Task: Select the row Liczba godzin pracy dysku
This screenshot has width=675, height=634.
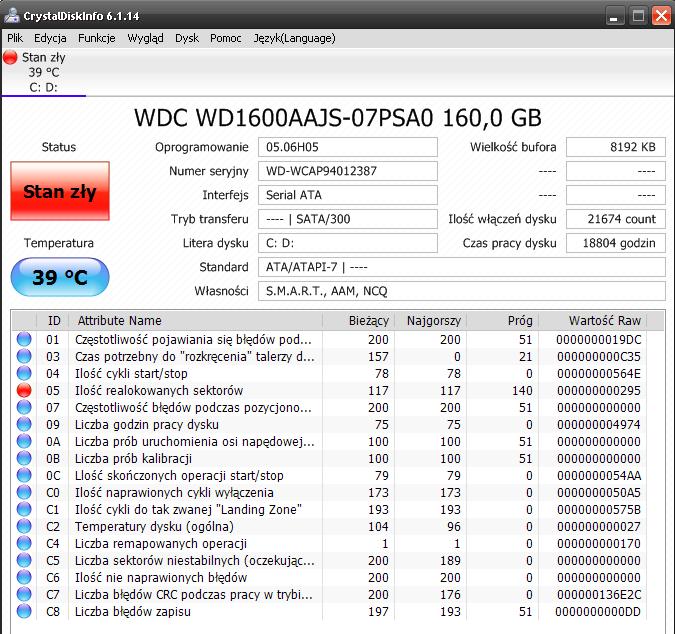Action: [x=329, y=424]
